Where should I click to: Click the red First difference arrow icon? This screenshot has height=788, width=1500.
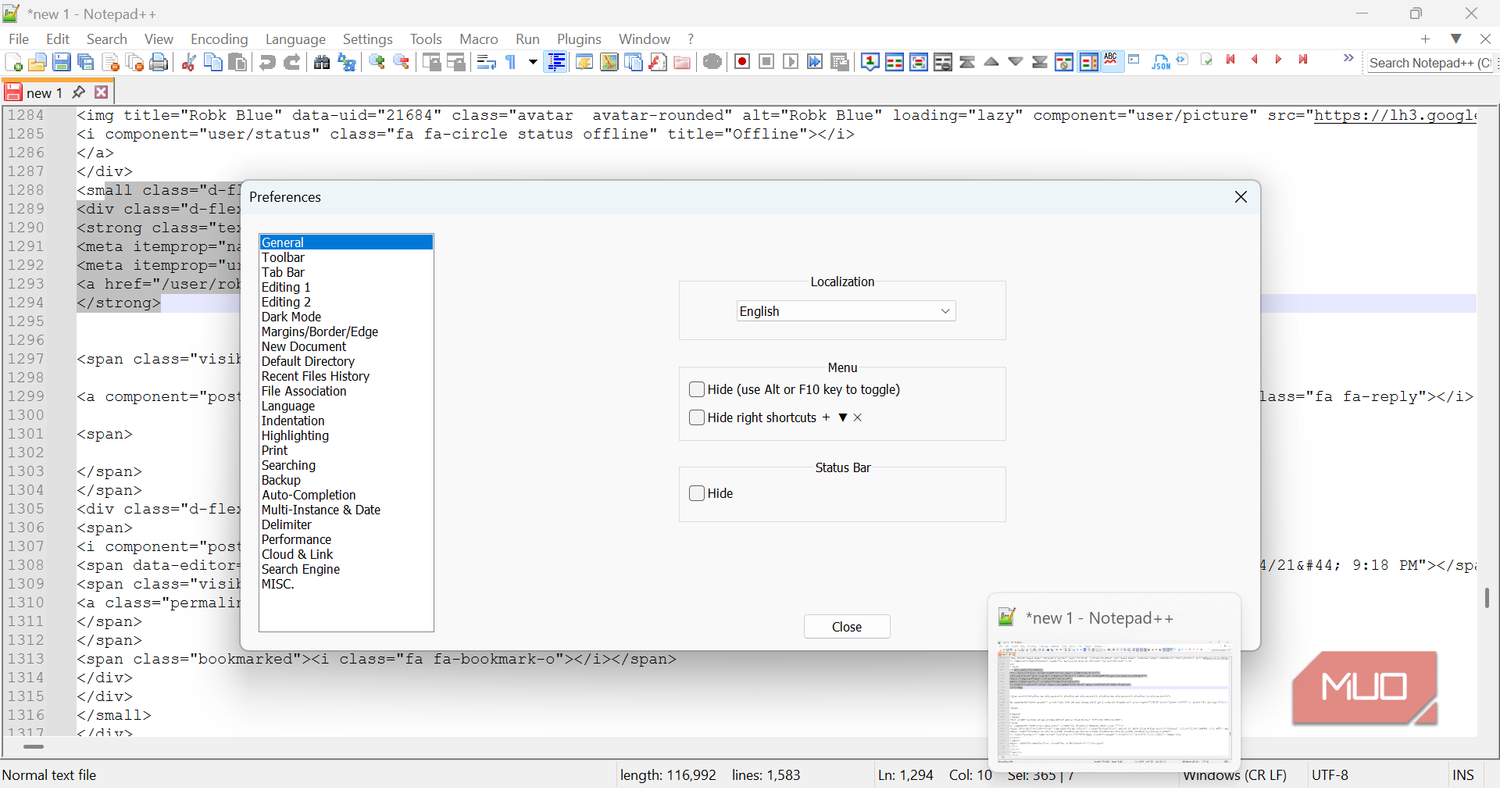tap(1230, 60)
